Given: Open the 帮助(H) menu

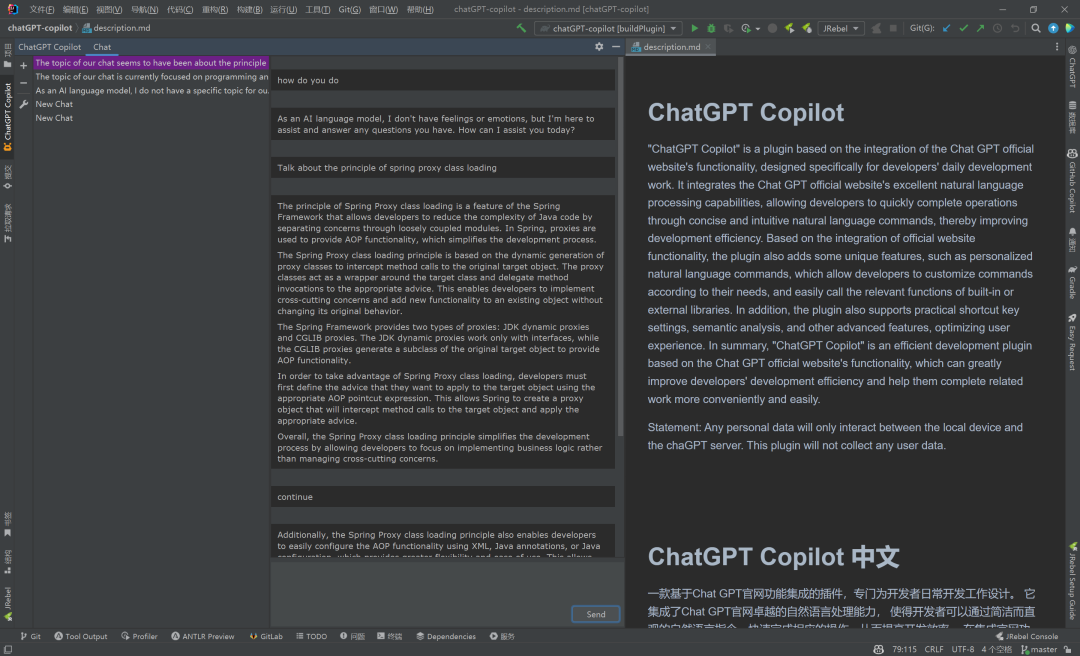Looking at the screenshot, I should click(x=419, y=9).
